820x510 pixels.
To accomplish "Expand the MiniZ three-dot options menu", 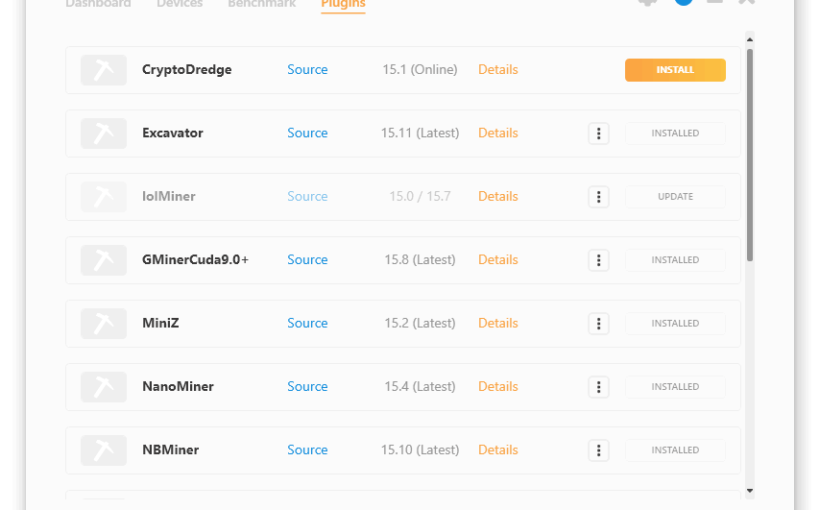I will coord(598,323).
